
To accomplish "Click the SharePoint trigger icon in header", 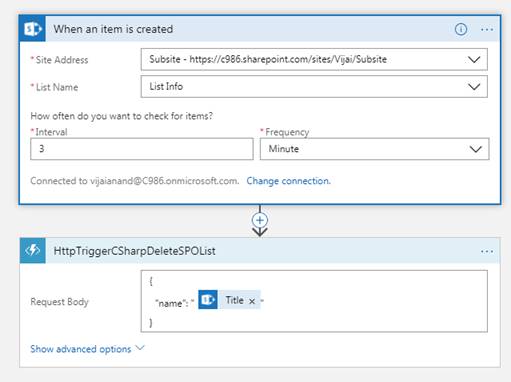I will tap(33, 29).
